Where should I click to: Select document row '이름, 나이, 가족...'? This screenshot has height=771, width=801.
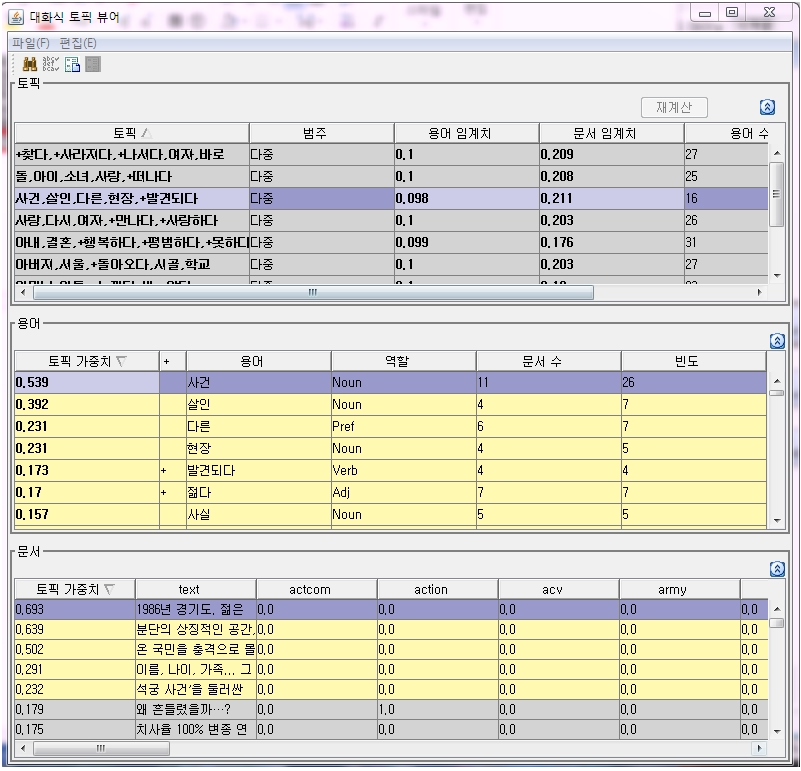click(x=391, y=669)
